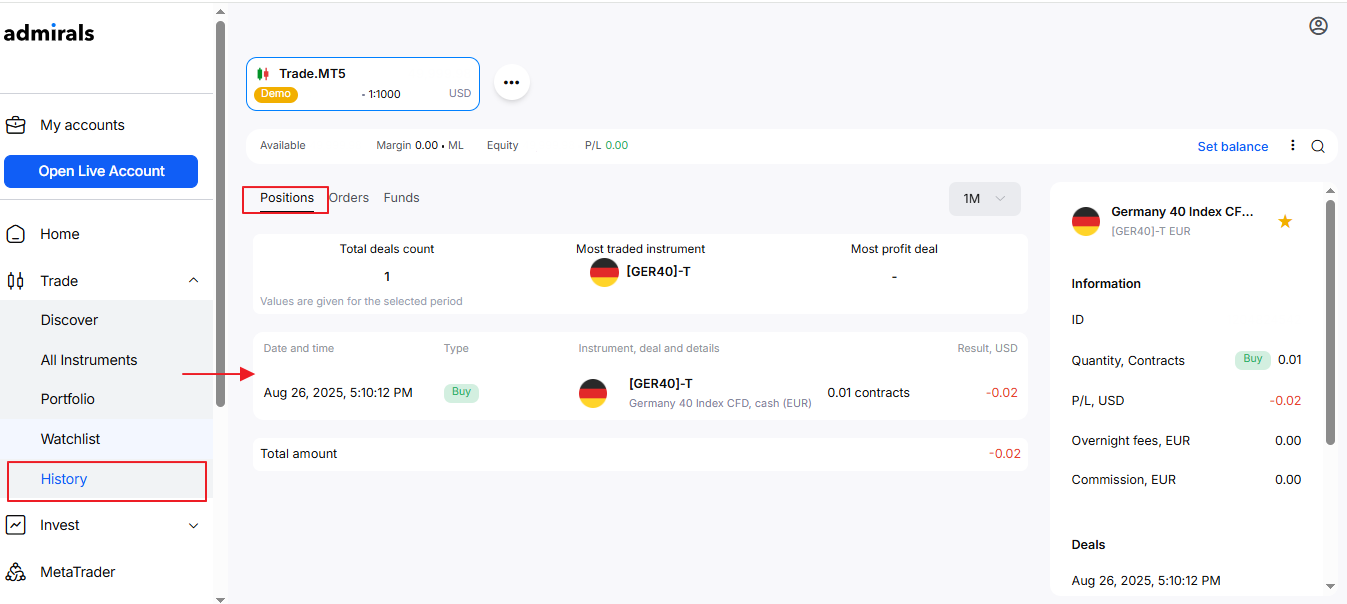1347x604 pixels.
Task: Click the details panel scrollbar
Action: coord(1330,322)
